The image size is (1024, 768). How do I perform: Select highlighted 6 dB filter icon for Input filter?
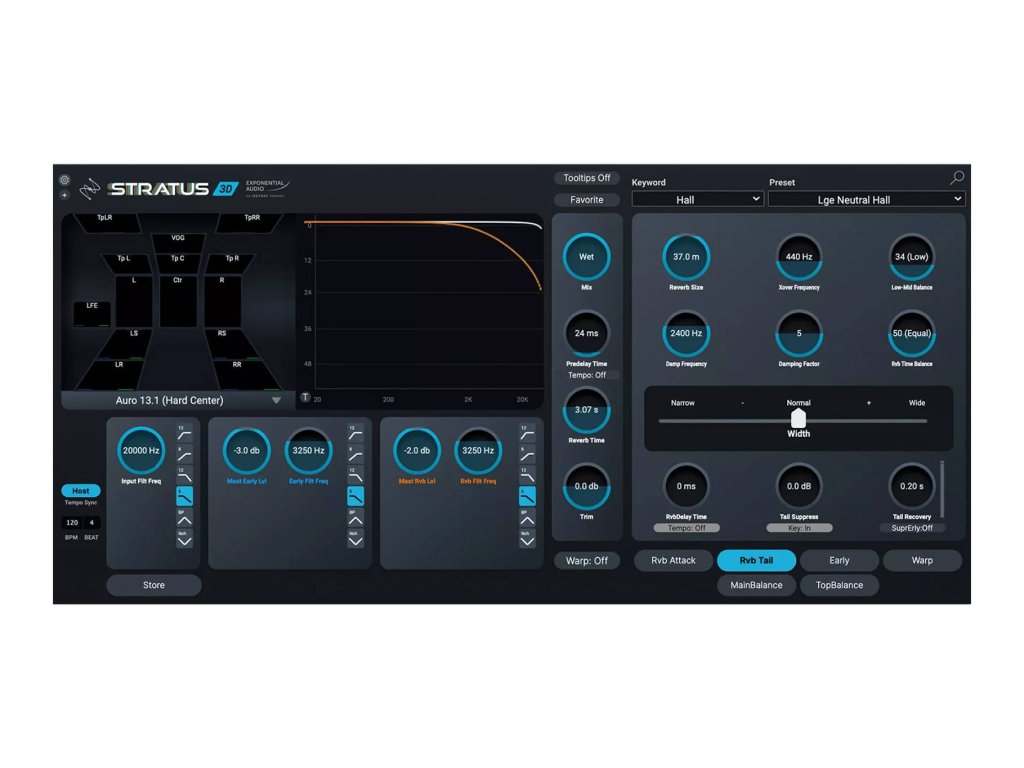pyautogui.click(x=185, y=496)
